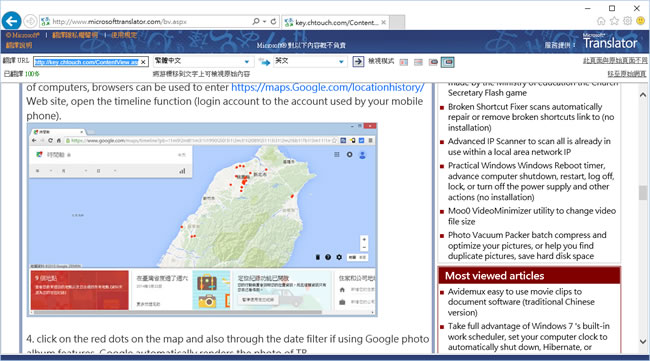Open Photo Vacuum Packer article link
This screenshot has width=650, height=361.
(527, 245)
